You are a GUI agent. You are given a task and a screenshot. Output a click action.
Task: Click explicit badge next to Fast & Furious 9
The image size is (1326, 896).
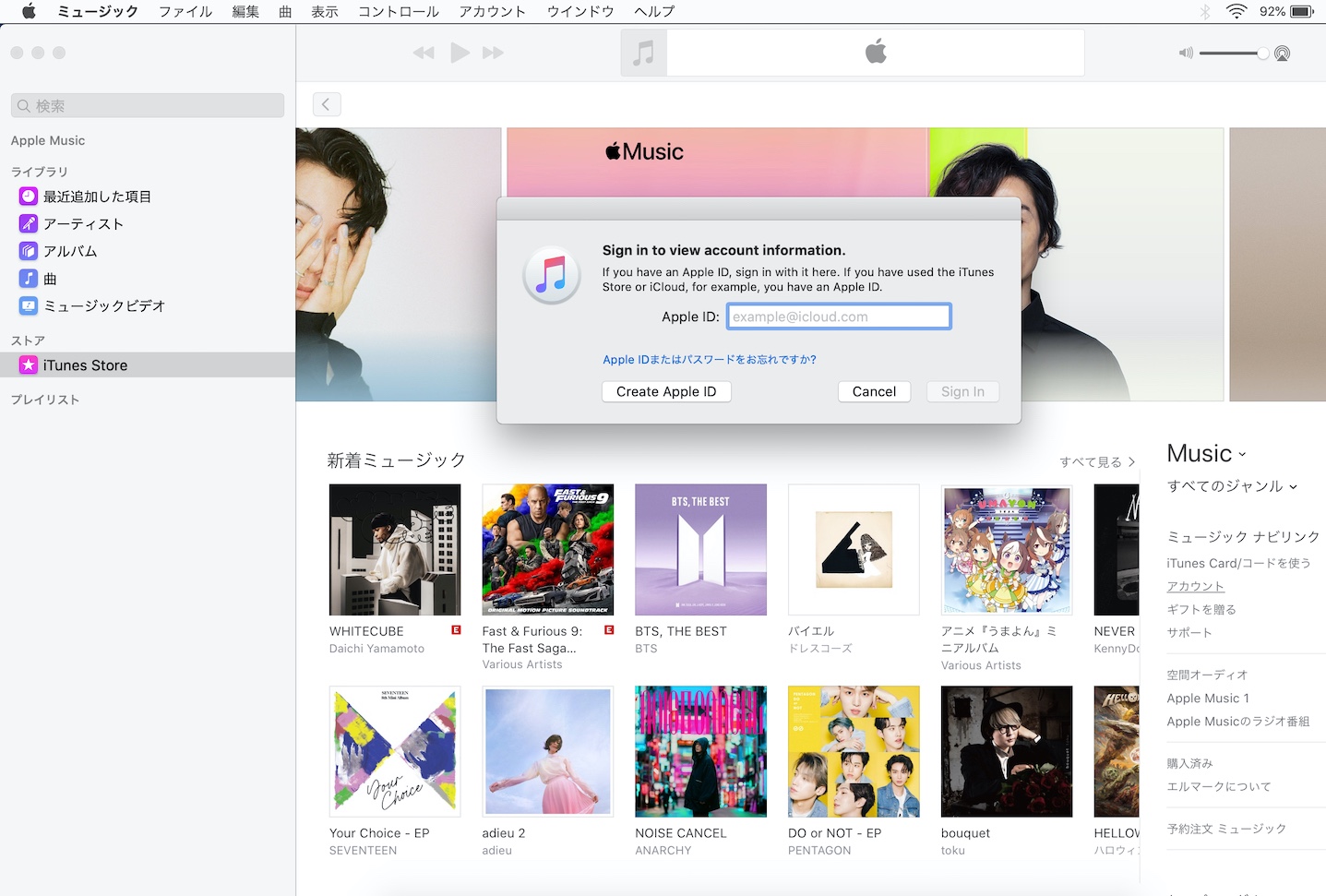pyautogui.click(x=609, y=630)
